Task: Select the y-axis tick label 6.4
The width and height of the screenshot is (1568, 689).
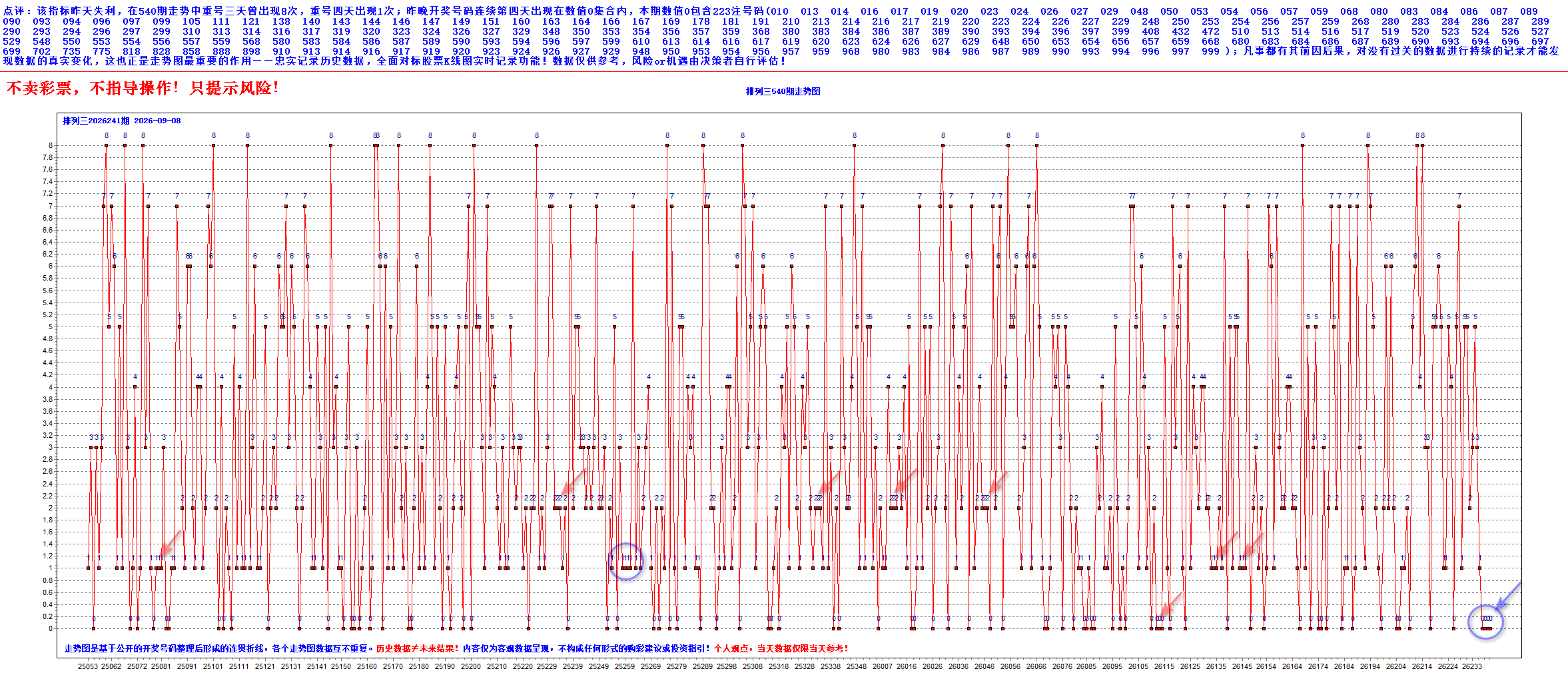Action: pos(47,242)
